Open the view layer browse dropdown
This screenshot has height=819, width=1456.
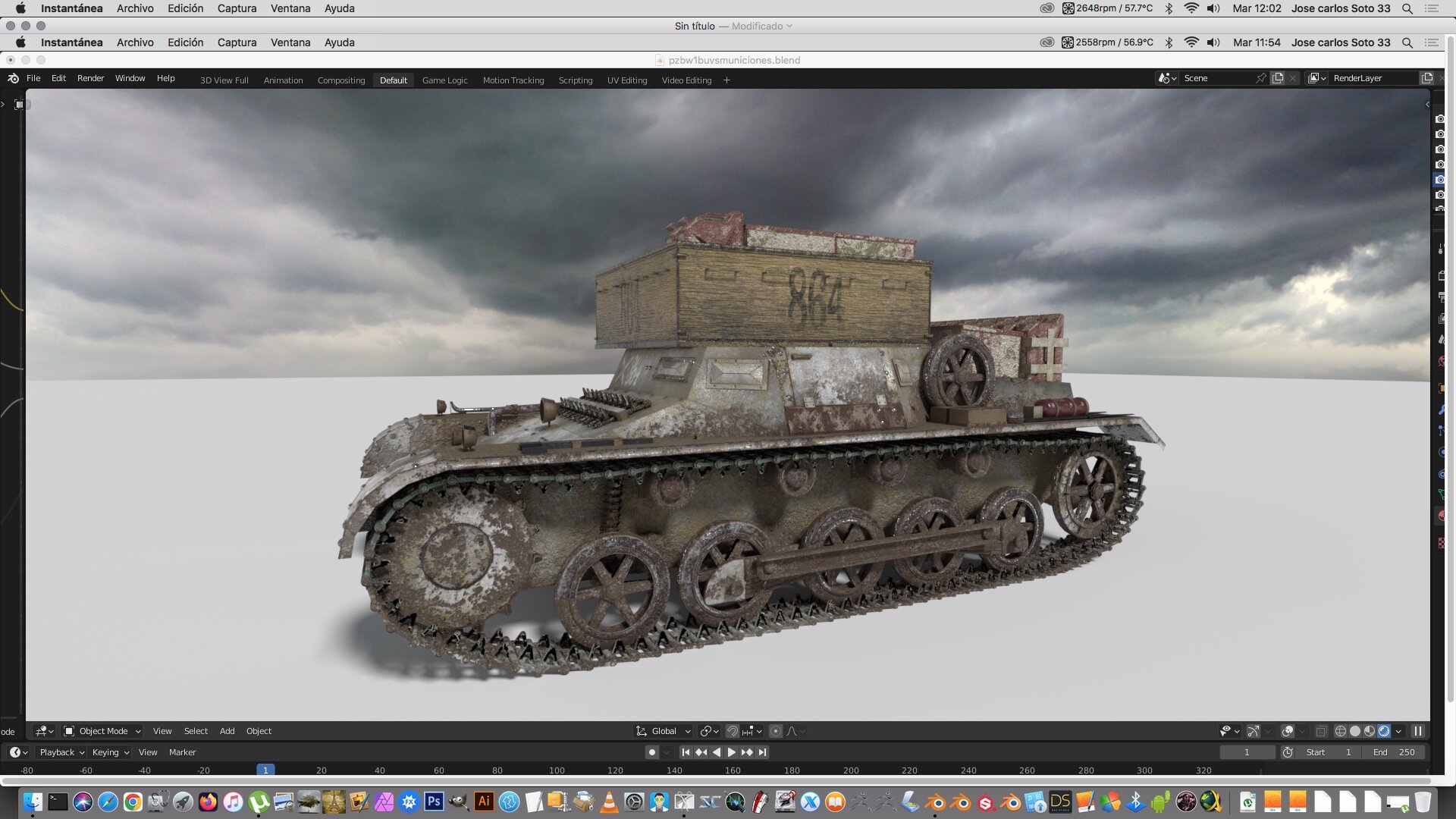(x=1317, y=78)
